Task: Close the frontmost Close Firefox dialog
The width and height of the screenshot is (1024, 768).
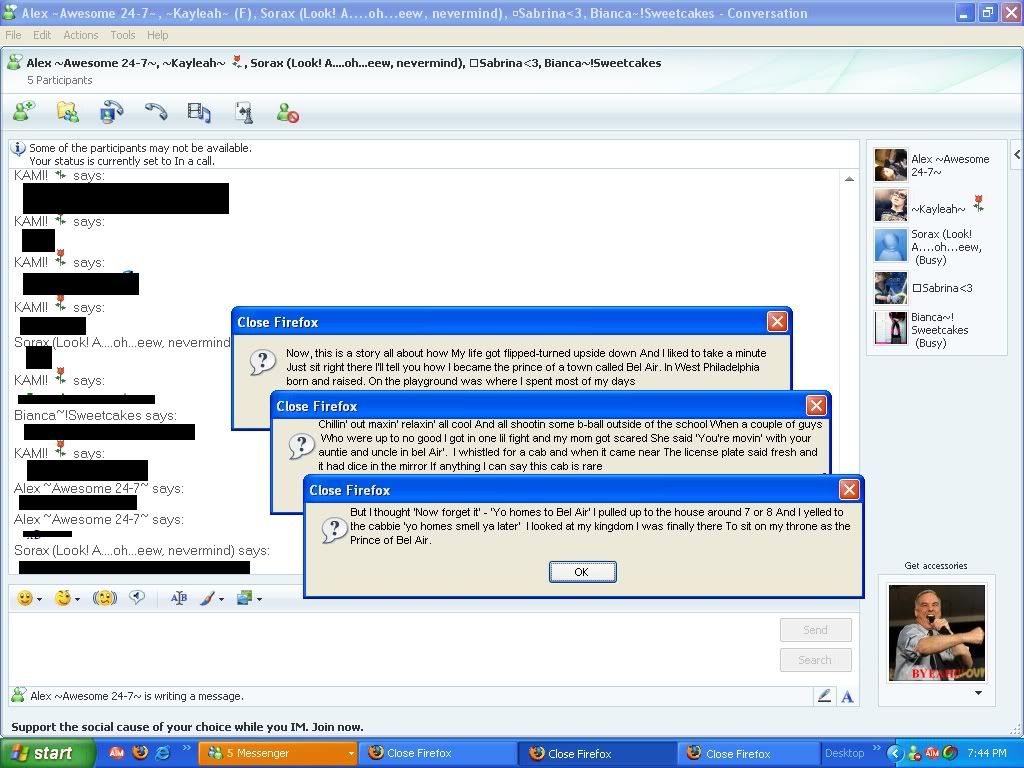Action: click(x=848, y=489)
